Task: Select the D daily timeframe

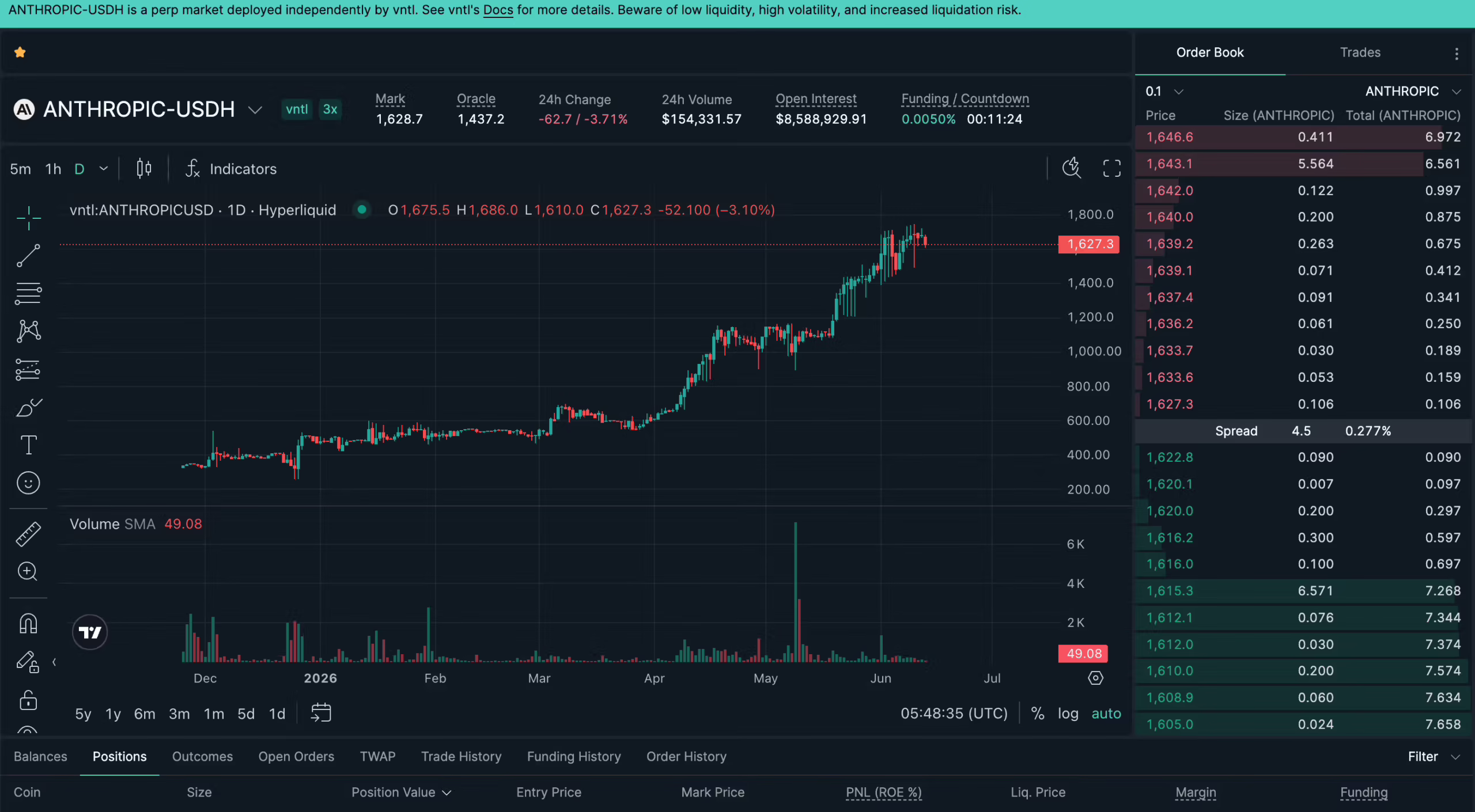Action: coord(80,169)
